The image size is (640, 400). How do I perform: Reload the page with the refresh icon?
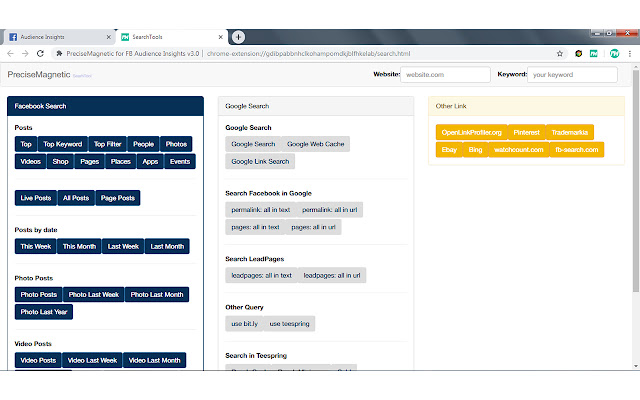tap(43, 53)
